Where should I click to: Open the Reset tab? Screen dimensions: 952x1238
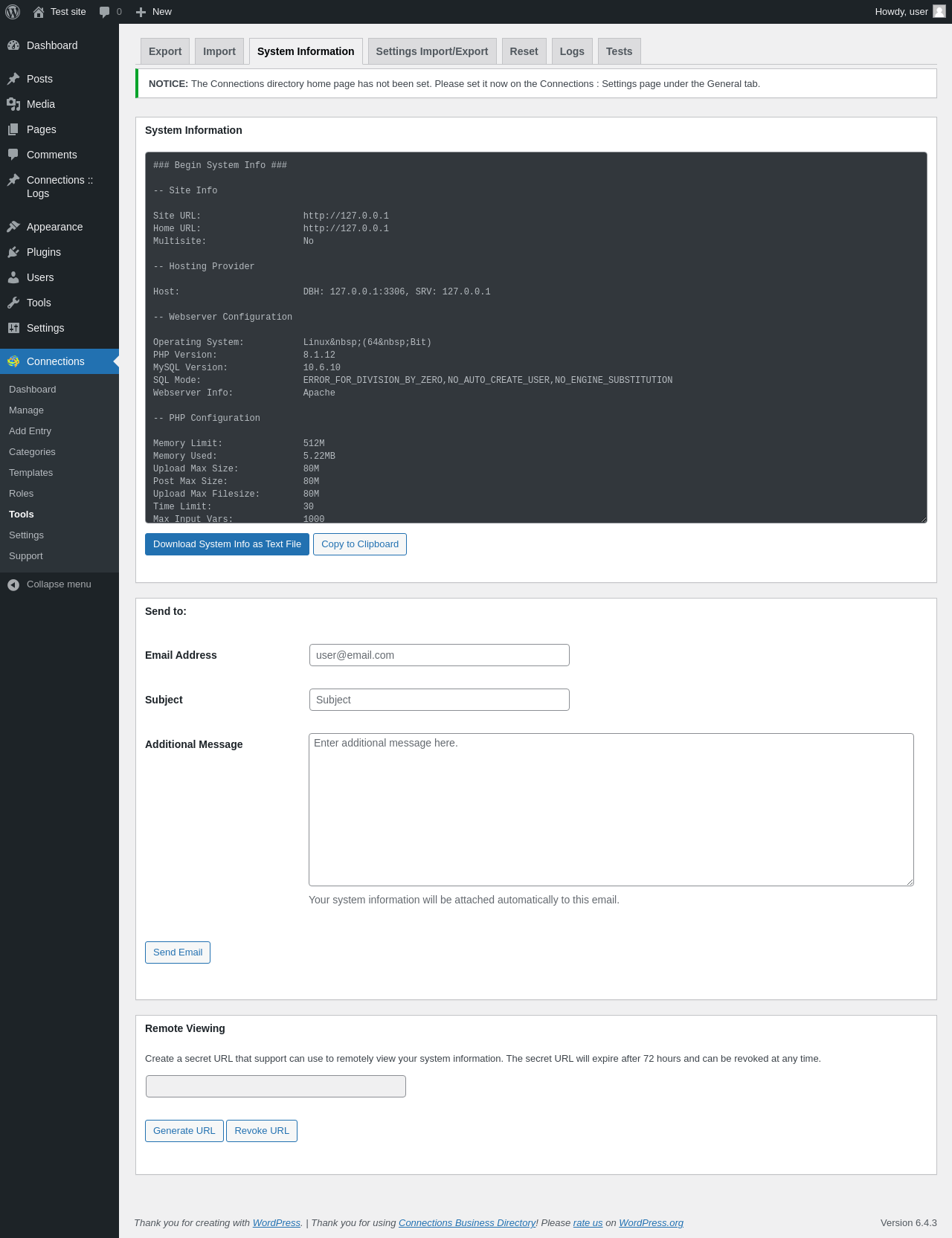[524, 51]
